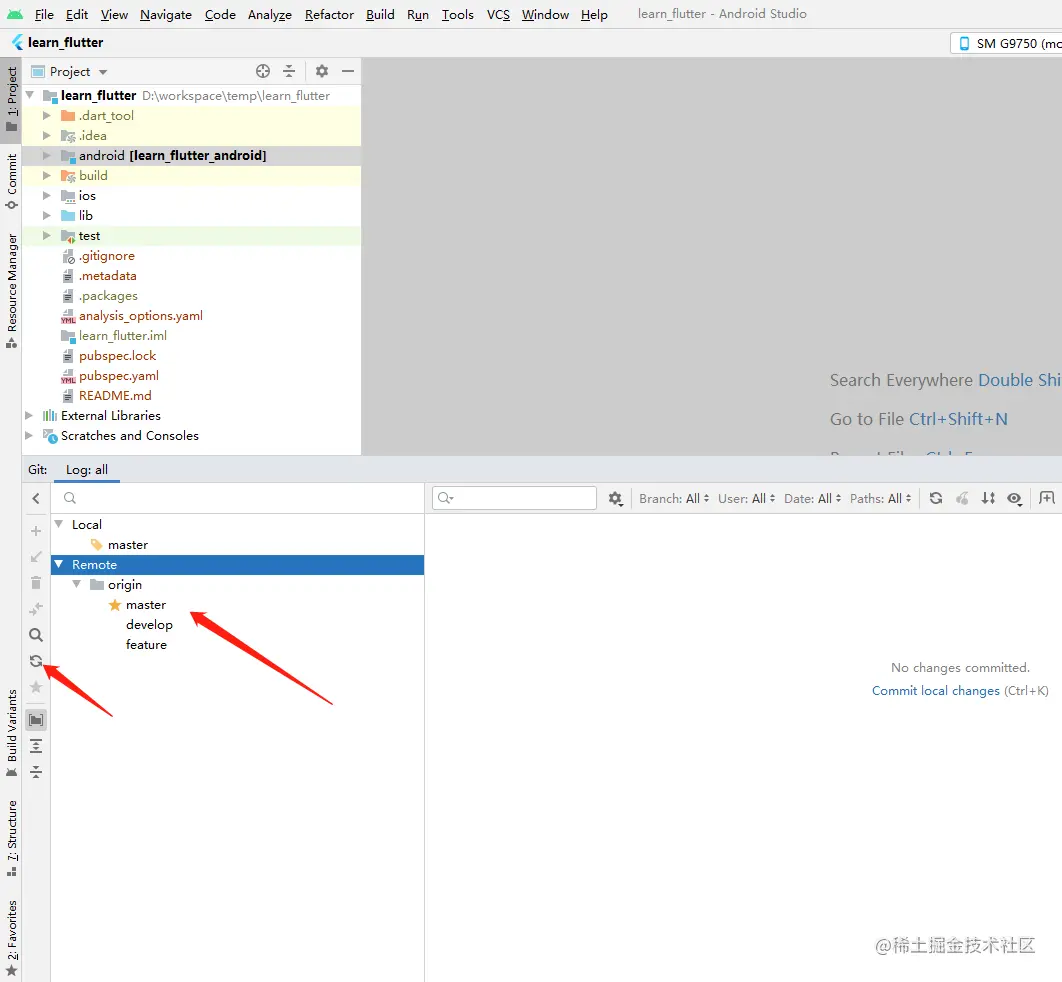Open the eye view options in Git log
The image size is (1062, 982).
(x=1015, y=498)
